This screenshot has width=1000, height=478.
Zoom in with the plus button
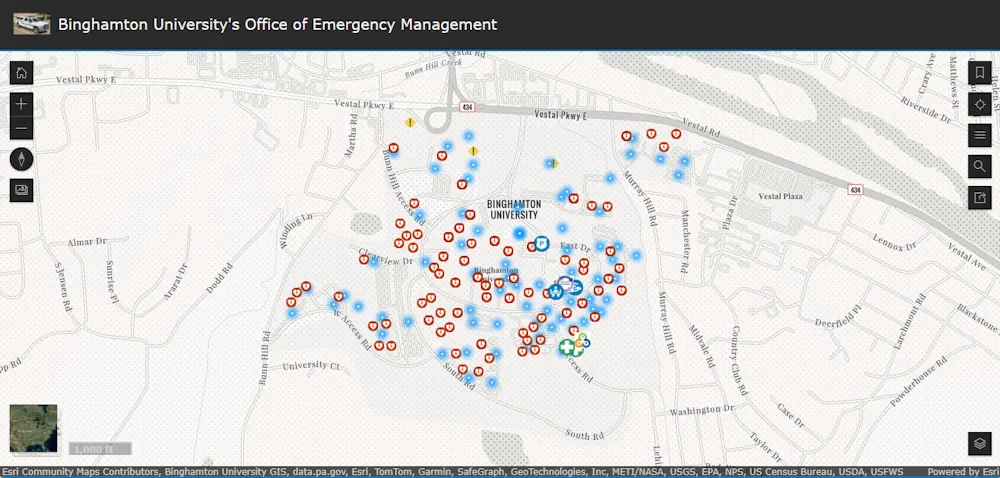coord(21,104)
